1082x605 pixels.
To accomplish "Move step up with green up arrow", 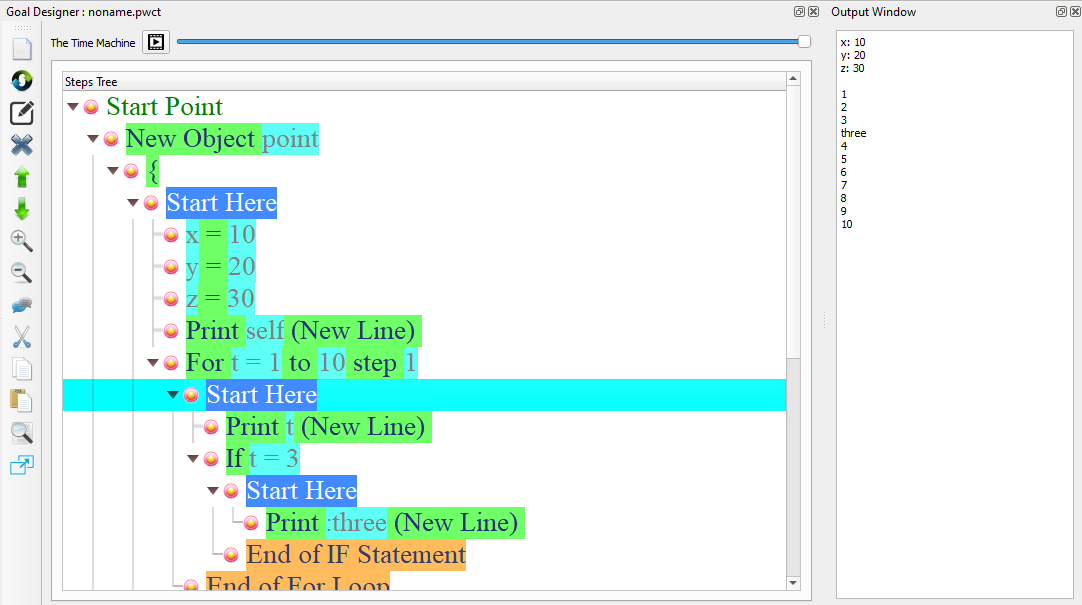I will 21,177.
